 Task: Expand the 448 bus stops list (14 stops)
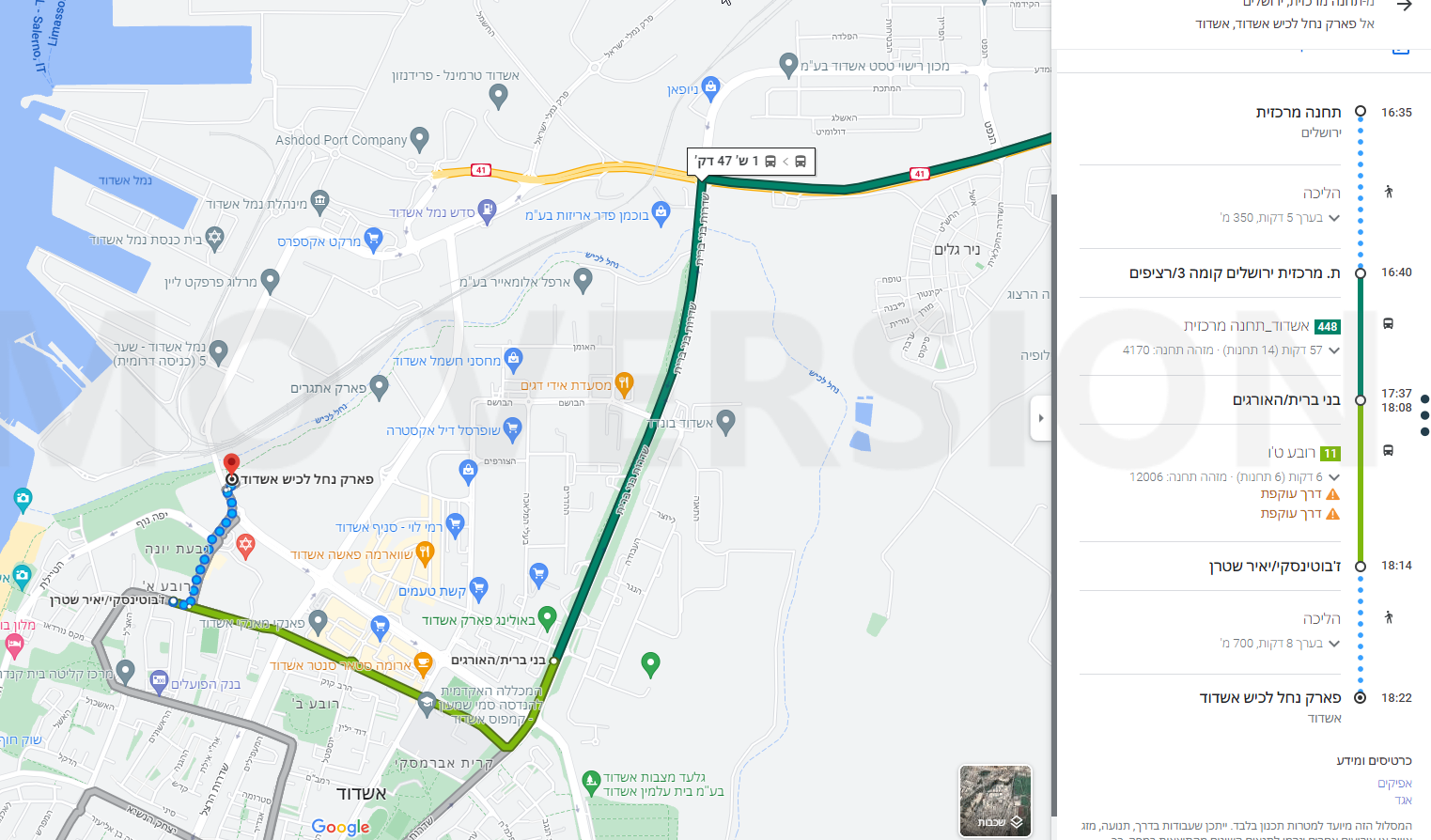point(1334,350)
